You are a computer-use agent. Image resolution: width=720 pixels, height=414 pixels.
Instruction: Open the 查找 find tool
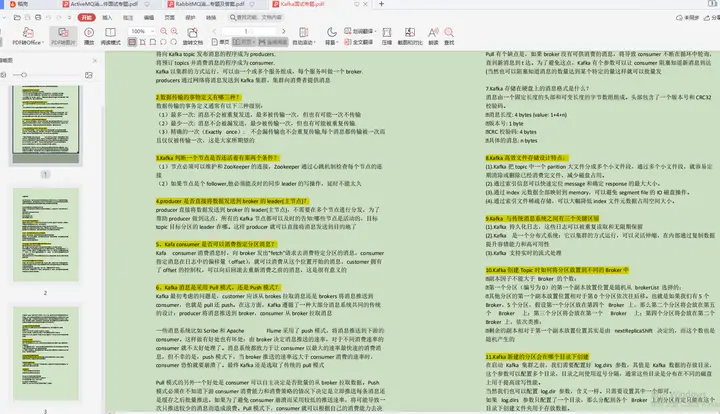[x=449, y=36]
